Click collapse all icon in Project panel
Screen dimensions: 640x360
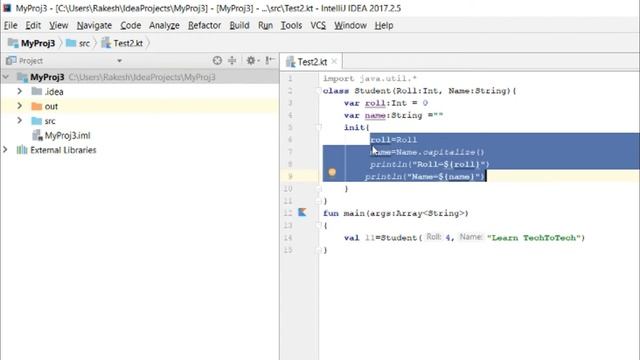(232, 61)
